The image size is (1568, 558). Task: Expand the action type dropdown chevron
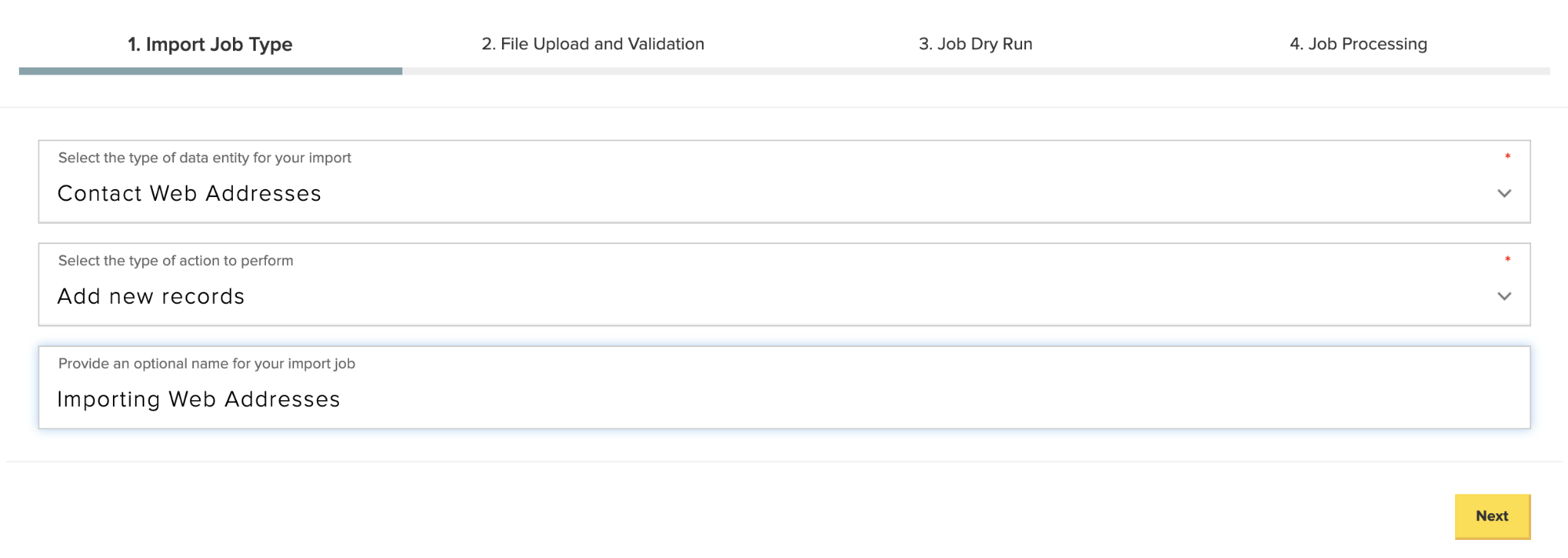pyautogui.click(x=1504, y=296)
